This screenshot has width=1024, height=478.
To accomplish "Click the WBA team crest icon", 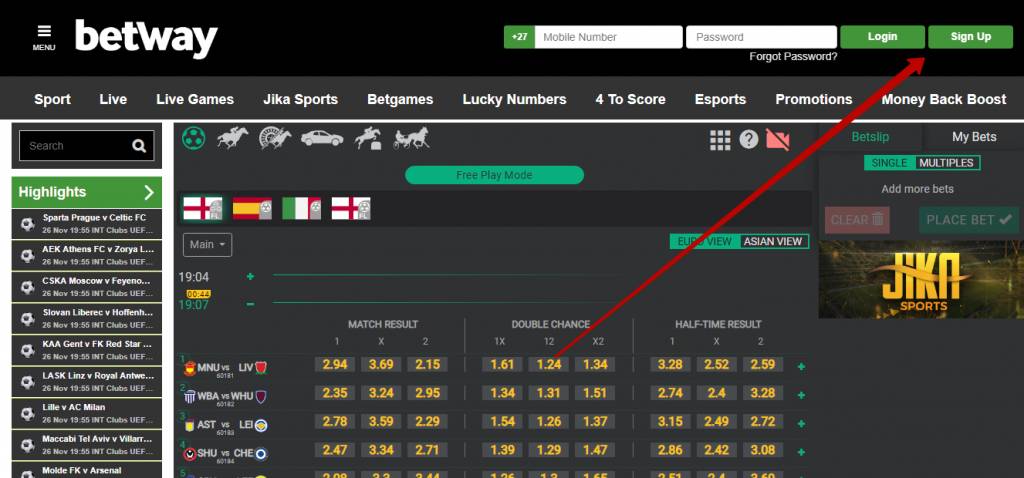I will coord(190,396).
